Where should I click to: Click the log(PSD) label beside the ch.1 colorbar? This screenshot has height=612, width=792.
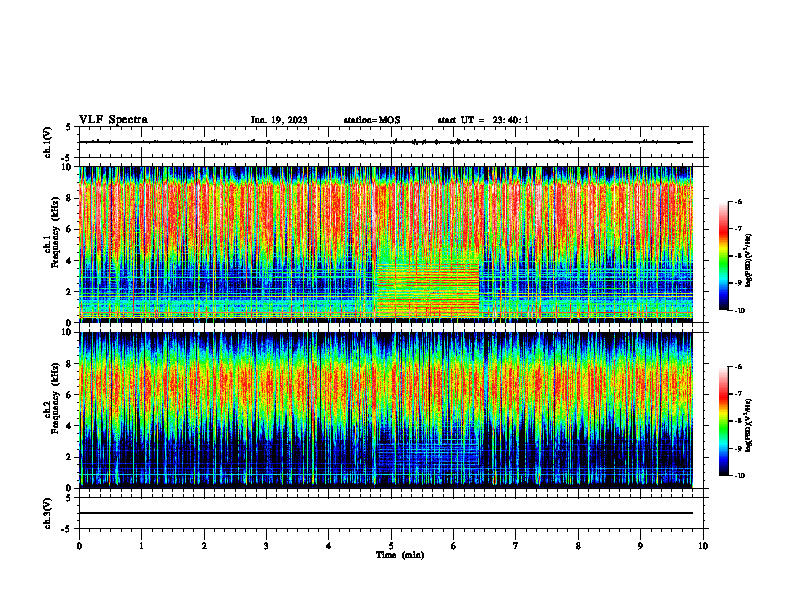(x=749, y=261)
